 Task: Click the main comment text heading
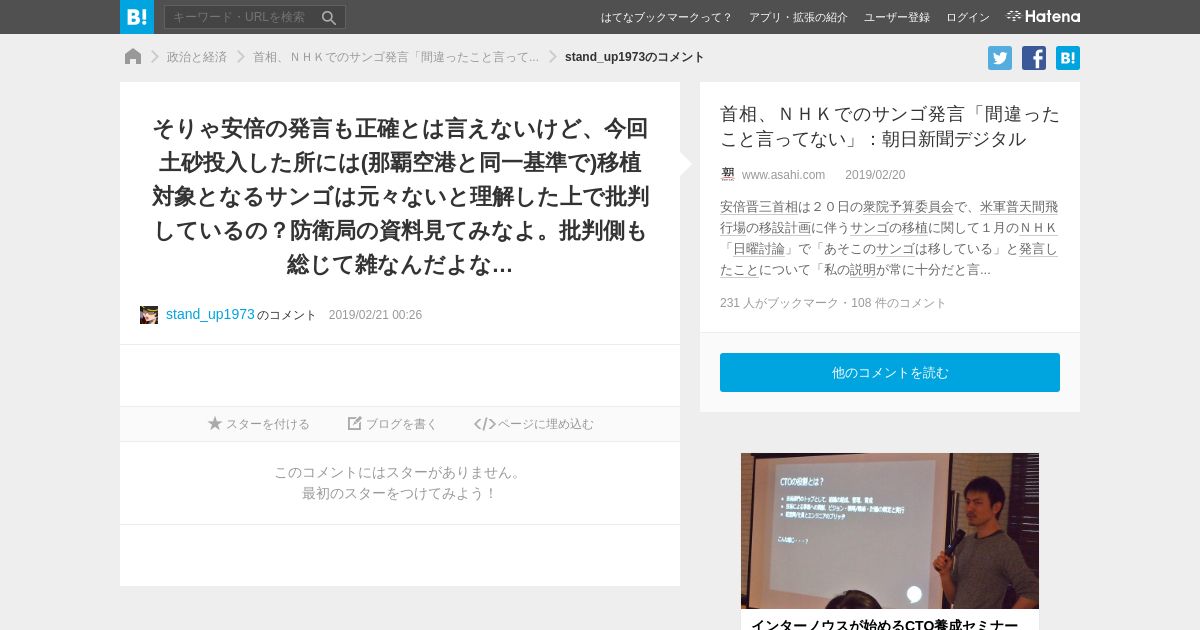tap(400, 197)
